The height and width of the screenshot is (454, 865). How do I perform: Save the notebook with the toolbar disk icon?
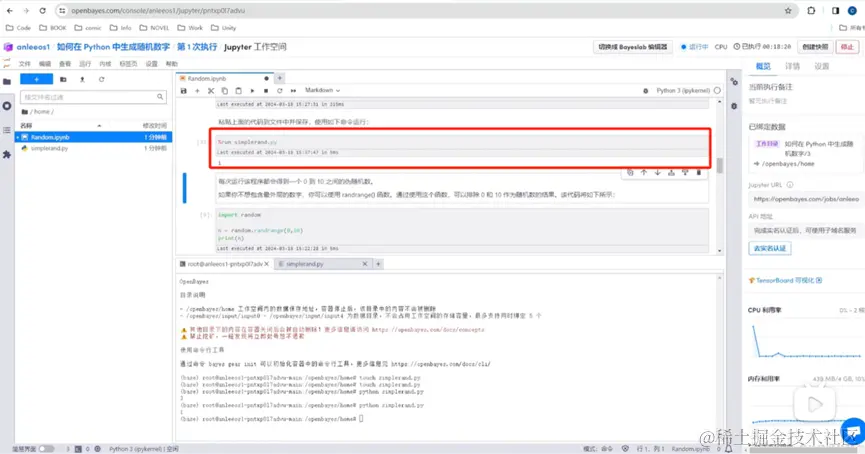pos(184,90)
